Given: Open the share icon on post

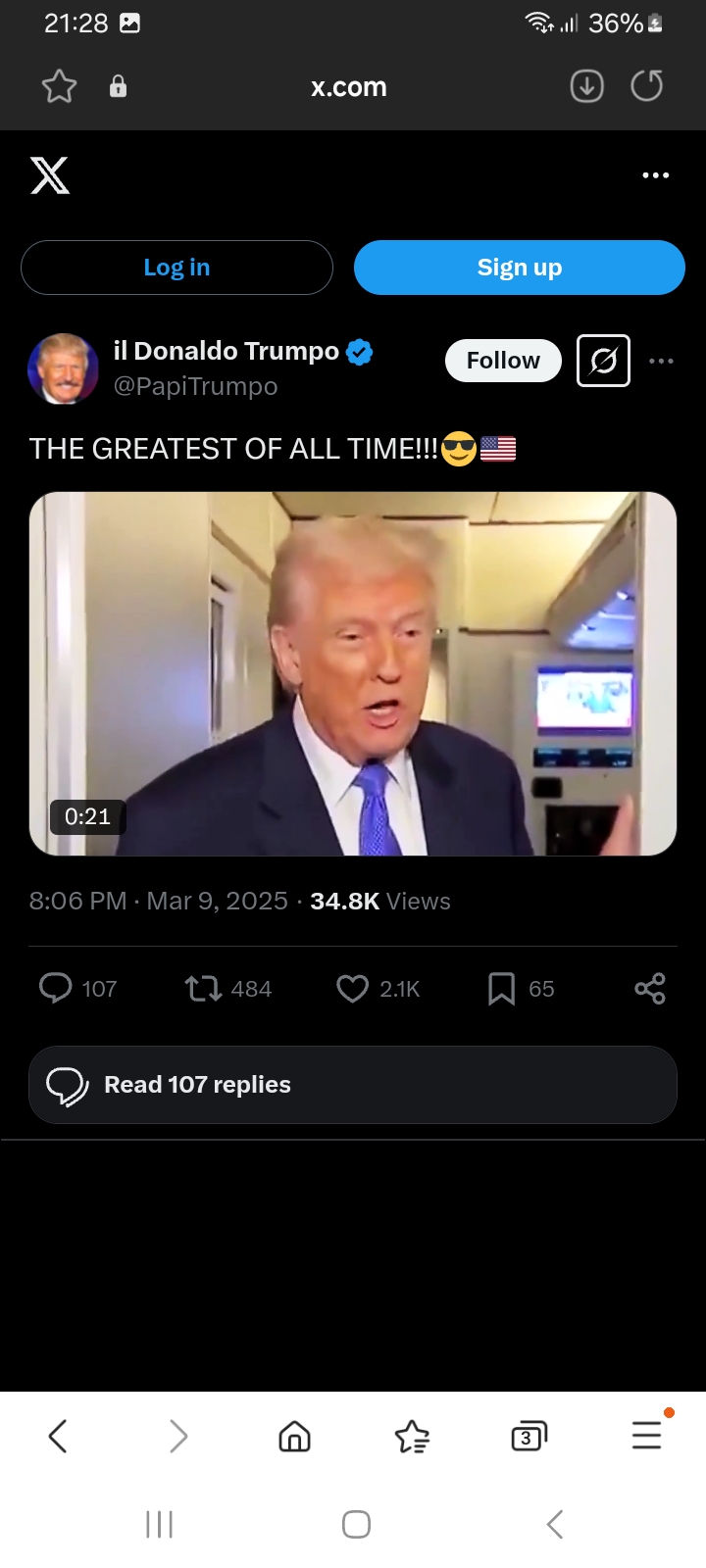Looking at the screenshot, I should tap(650, 988).
